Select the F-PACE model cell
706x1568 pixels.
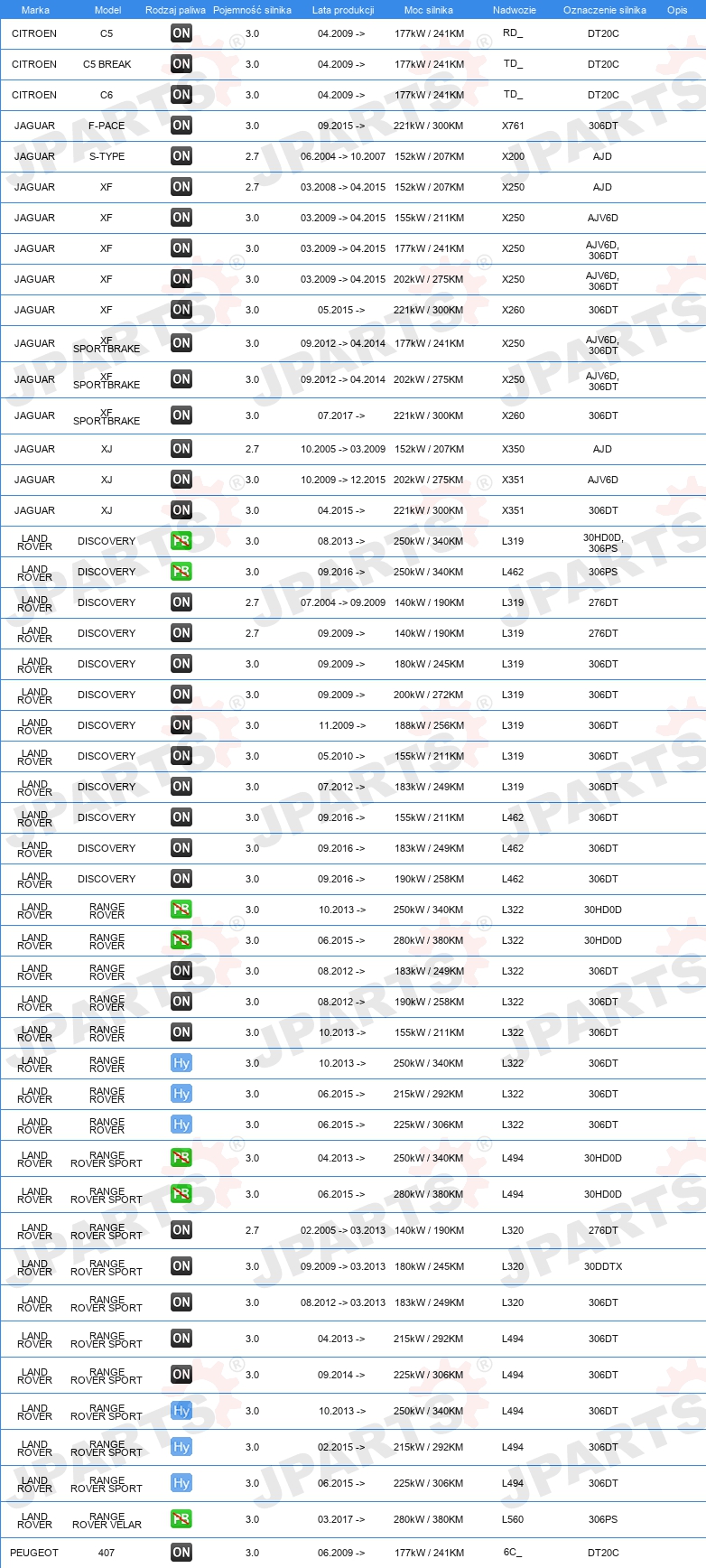click(107, 126)
